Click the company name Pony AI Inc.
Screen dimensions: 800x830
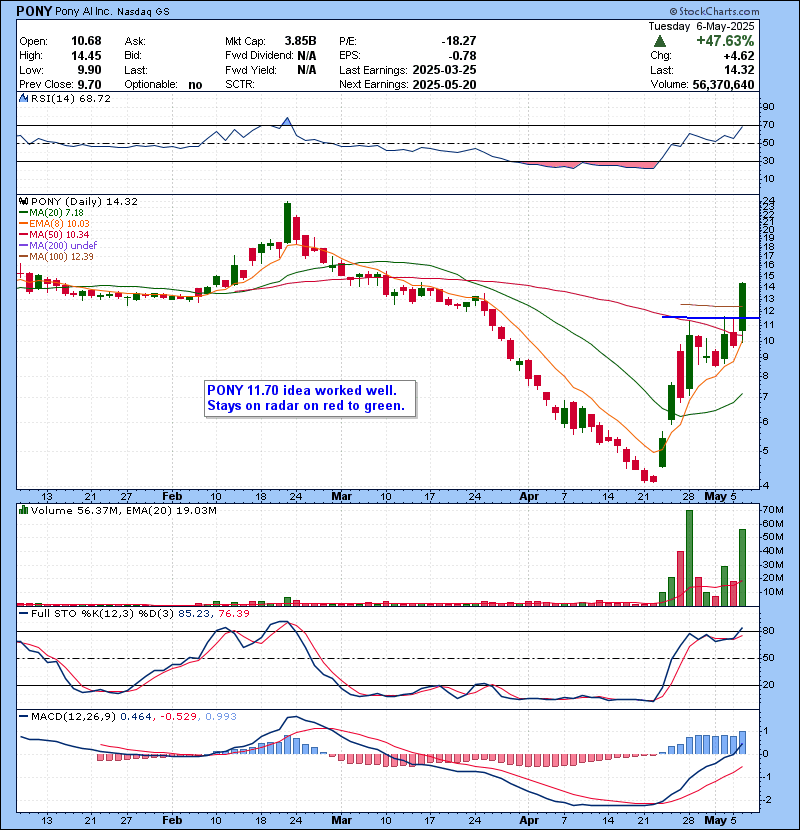[x=84, y=11]
